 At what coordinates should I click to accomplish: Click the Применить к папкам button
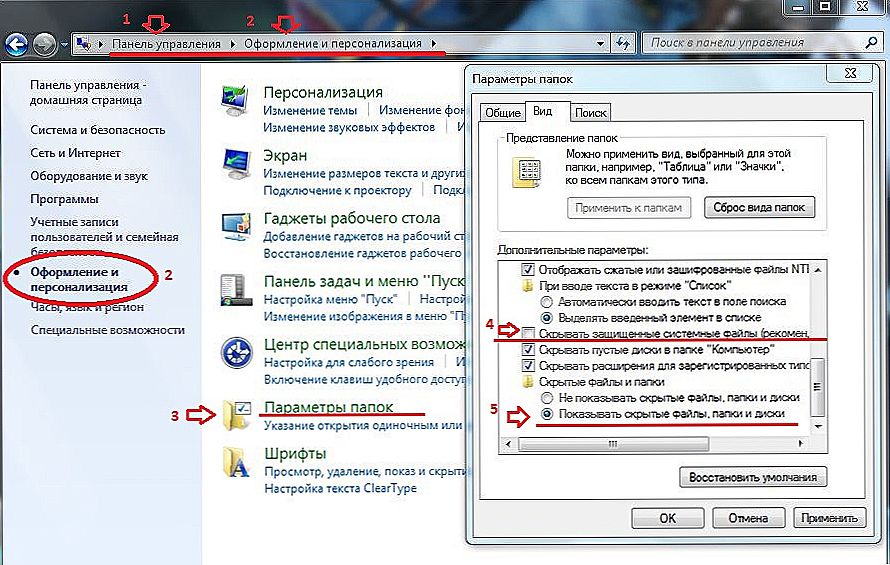point(628,208)
